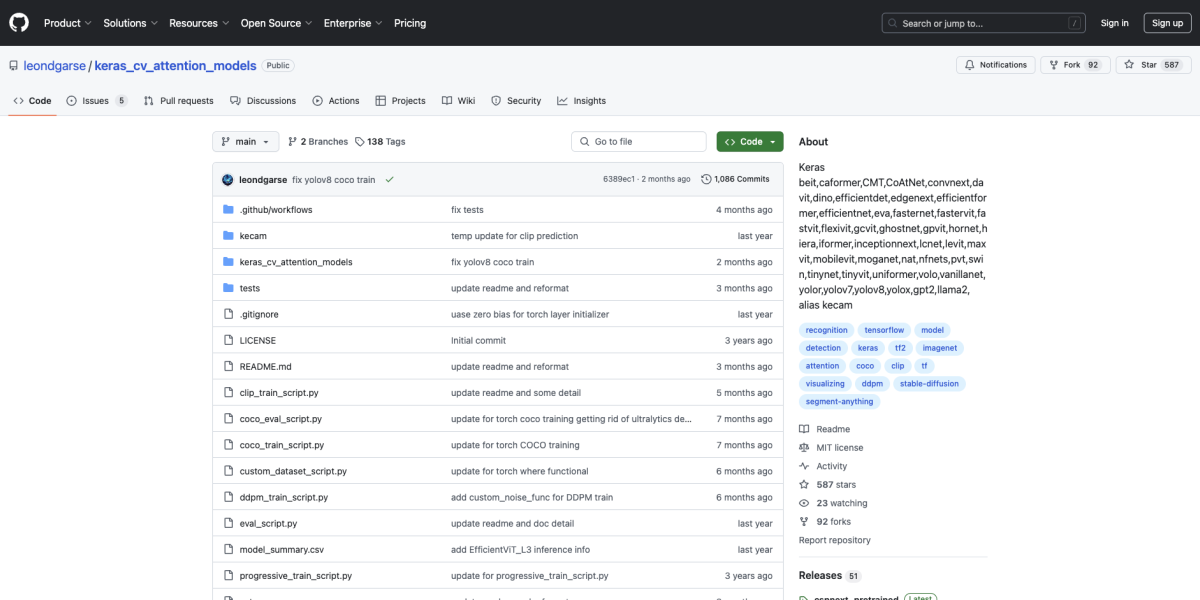The width and height of the screenshot is (1200, 600).
Task: Click the LICENSE file icon
Action: 228,340
